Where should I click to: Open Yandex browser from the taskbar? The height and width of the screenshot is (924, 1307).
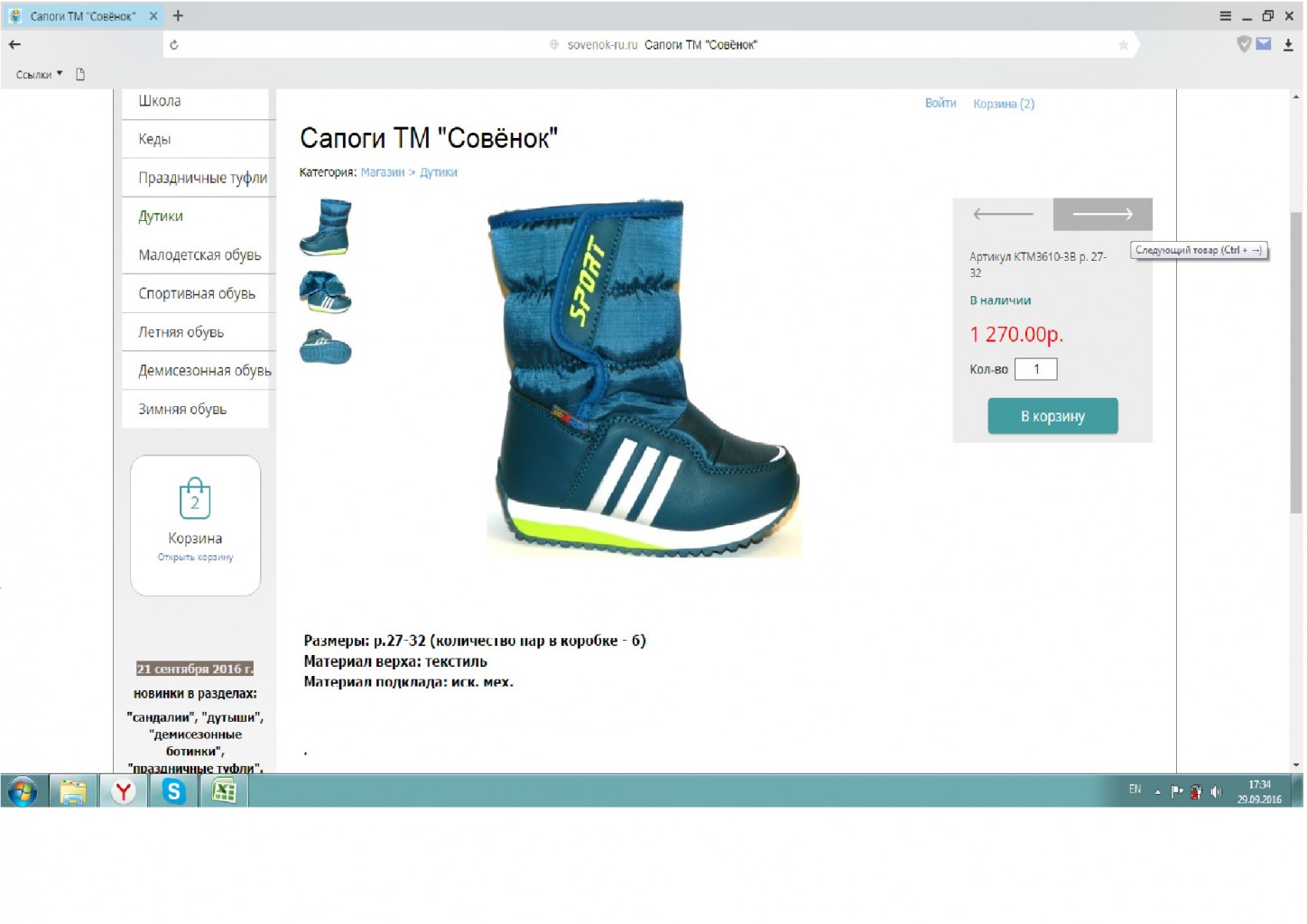tap(124, 791)
